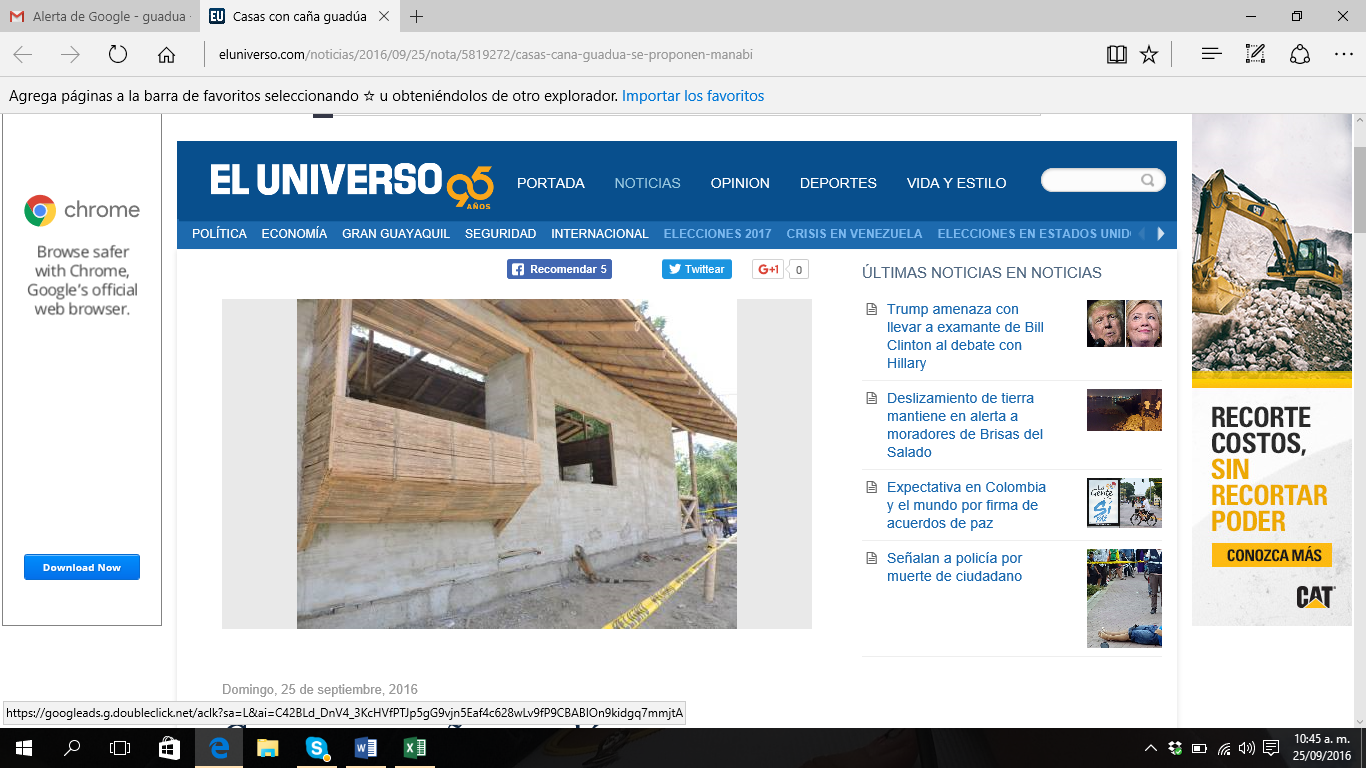Open Trump and Hillary news thumbnail
This screenshot has height=768, width=1366.
pyautogui.click(x=1124, y=324)
